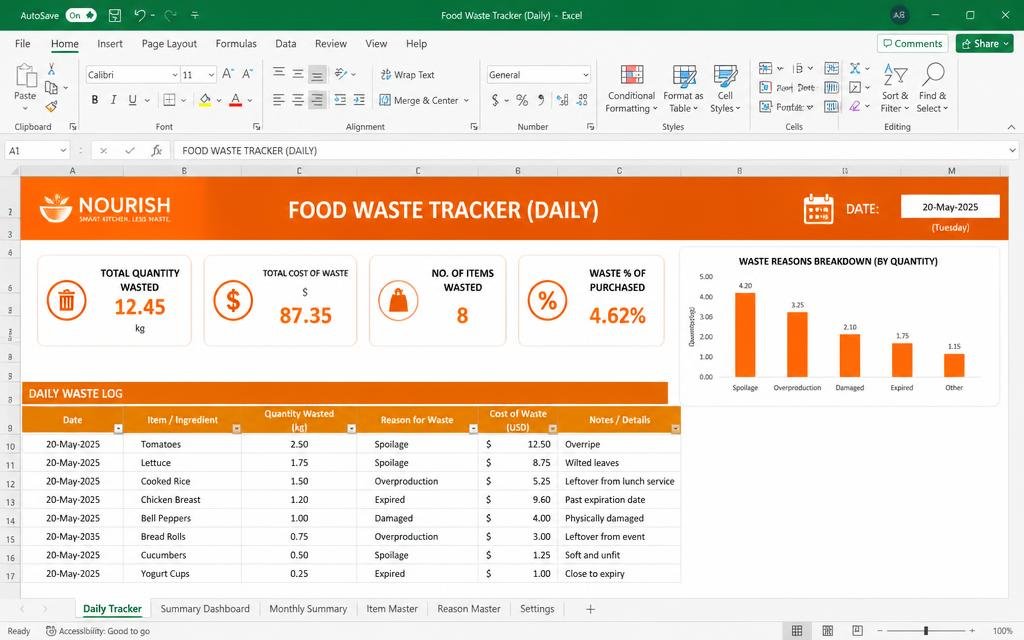Increase decimal places

[562, 100]
